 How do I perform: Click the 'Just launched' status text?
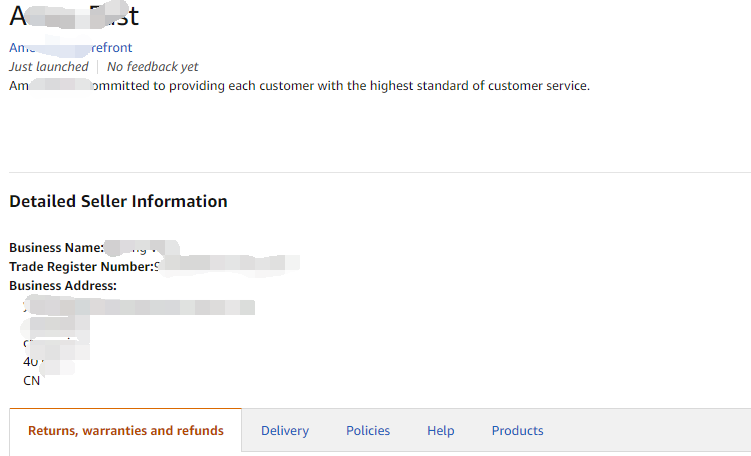pos(48,66)
